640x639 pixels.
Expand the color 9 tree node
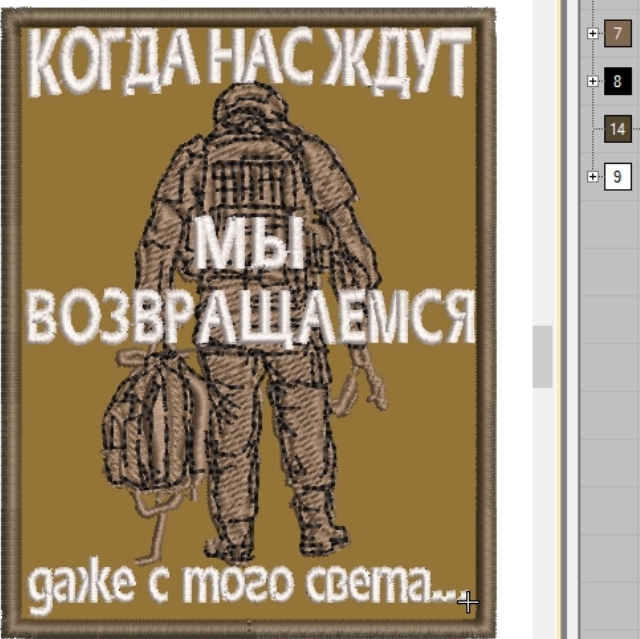[593, 177]
